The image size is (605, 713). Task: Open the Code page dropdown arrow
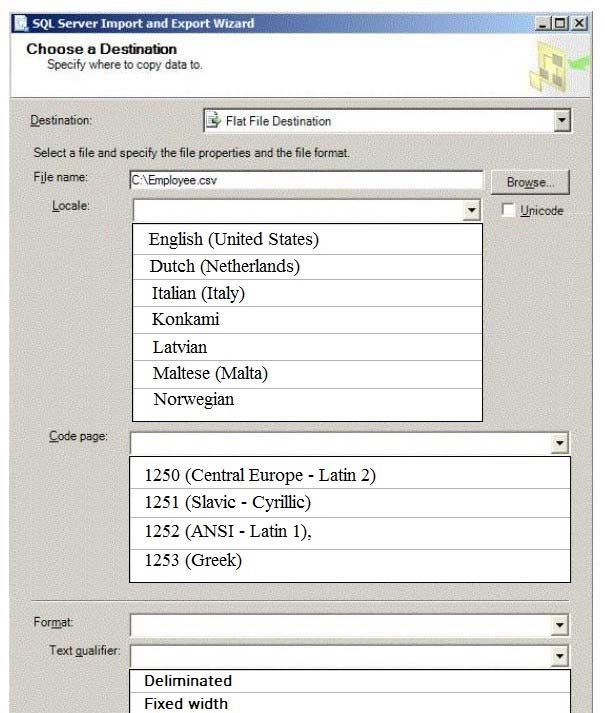[x=560, y=443]
